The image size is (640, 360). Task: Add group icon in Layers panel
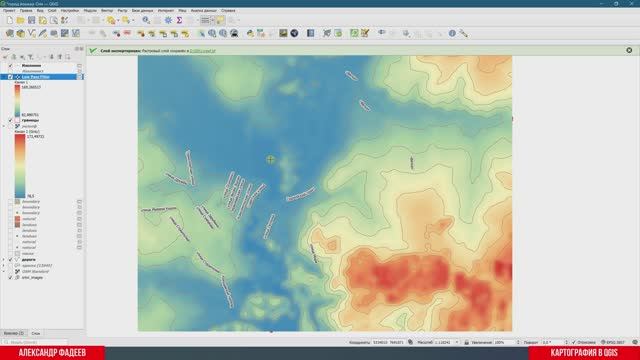click(x=14, y=57)
